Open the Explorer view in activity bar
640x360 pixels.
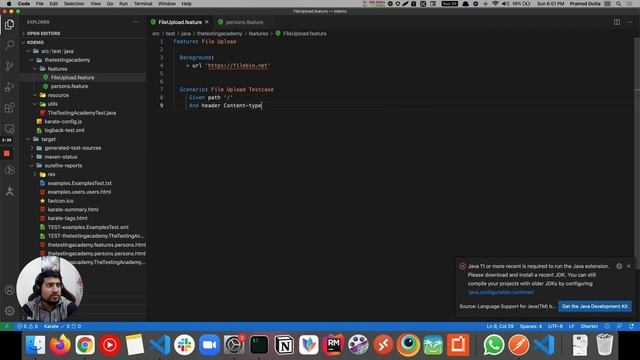[x=9, y=24]
